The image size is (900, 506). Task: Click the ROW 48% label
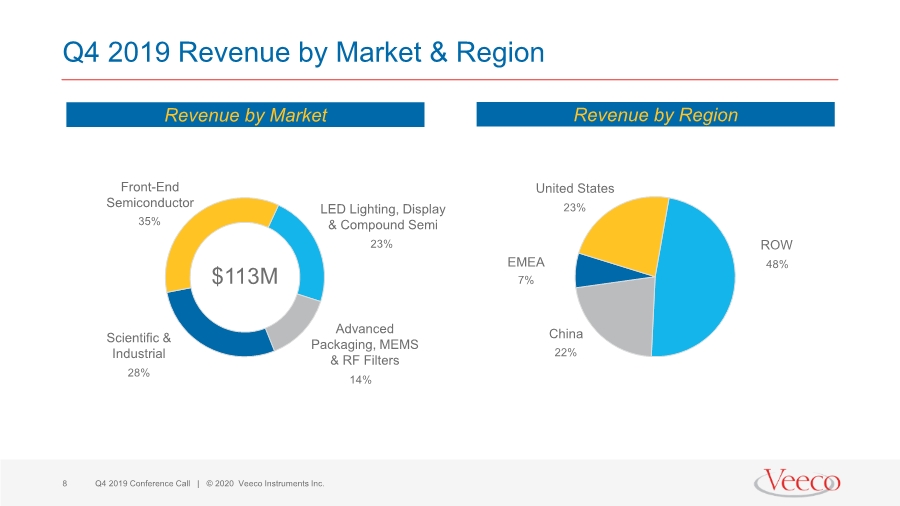(777, 254)
